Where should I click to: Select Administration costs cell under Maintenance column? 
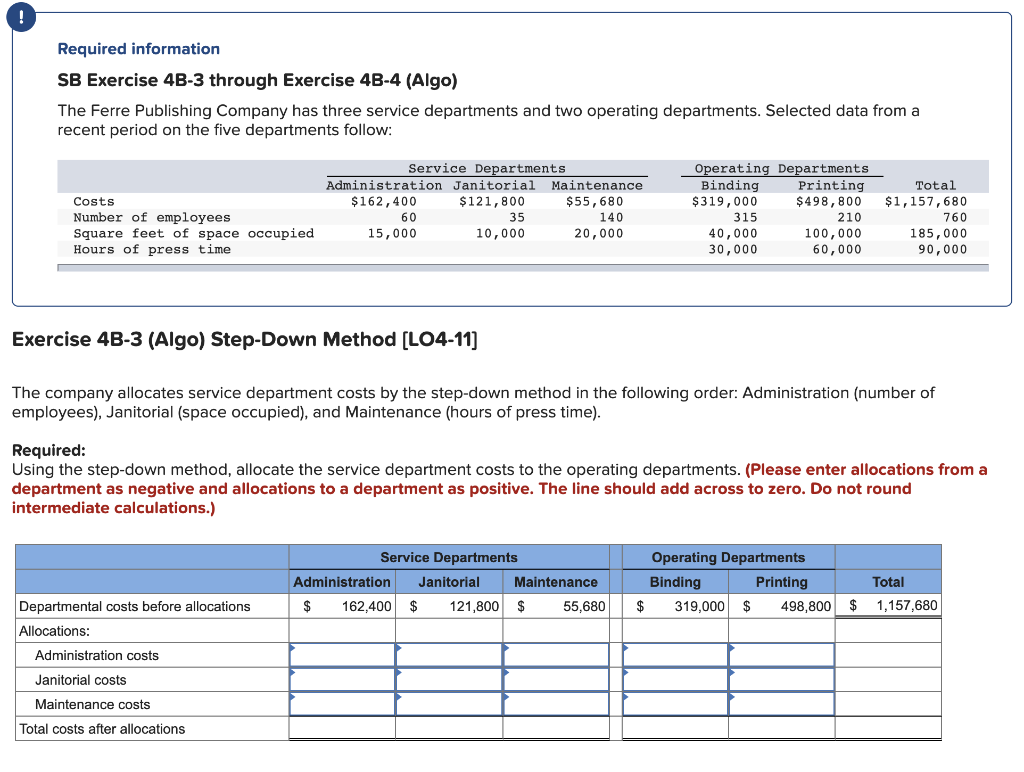[x=556, y=655]
